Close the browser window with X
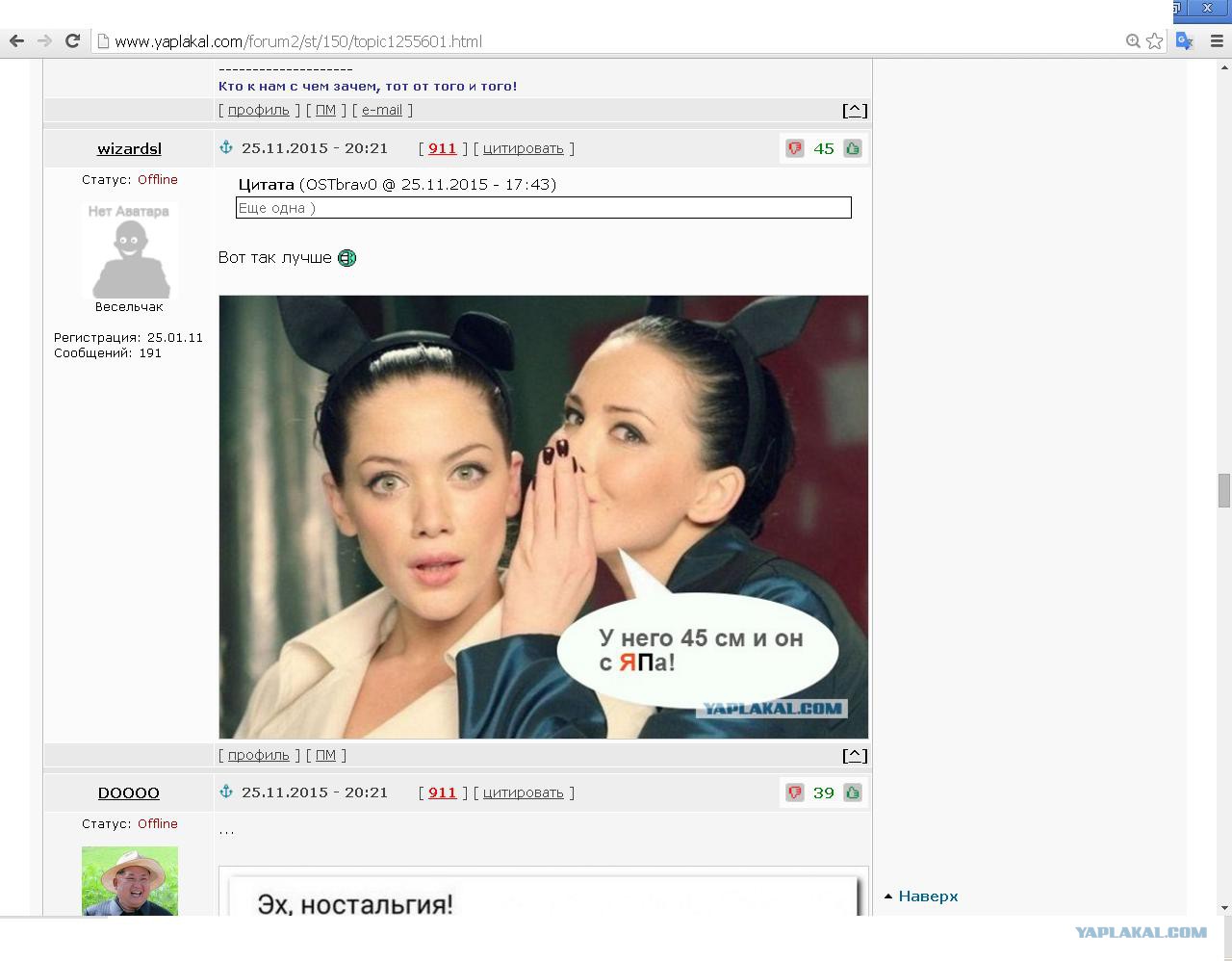The image size is (1232, 961). click(x=1208, y=8)
